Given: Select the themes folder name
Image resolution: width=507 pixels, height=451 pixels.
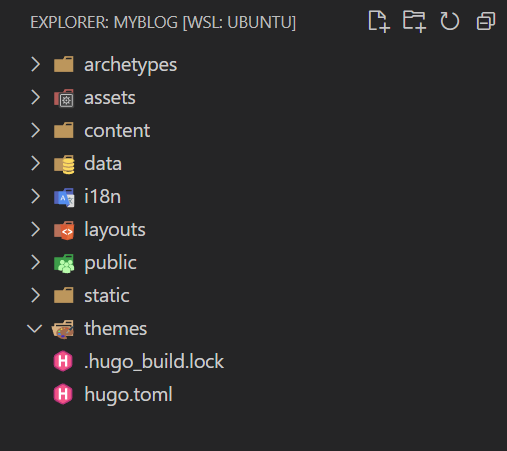Looking at the screenshot, I should click(x=115, y=329).
